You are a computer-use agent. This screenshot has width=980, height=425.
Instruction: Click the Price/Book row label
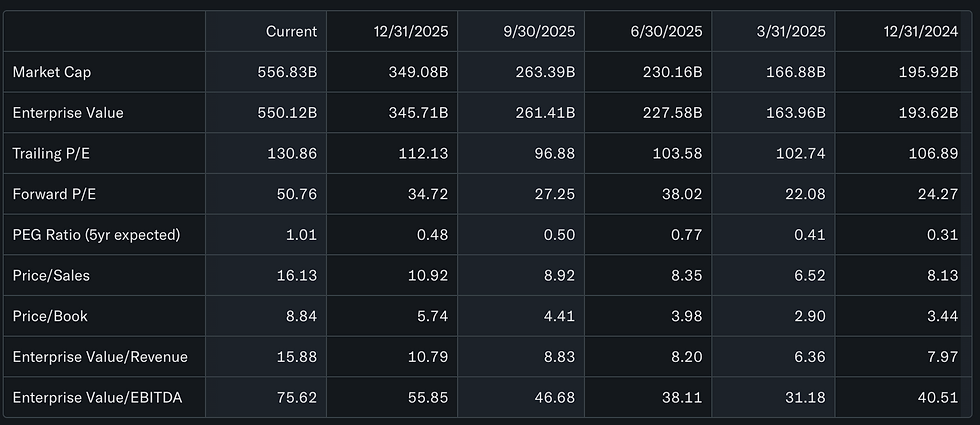pos(49,316)
